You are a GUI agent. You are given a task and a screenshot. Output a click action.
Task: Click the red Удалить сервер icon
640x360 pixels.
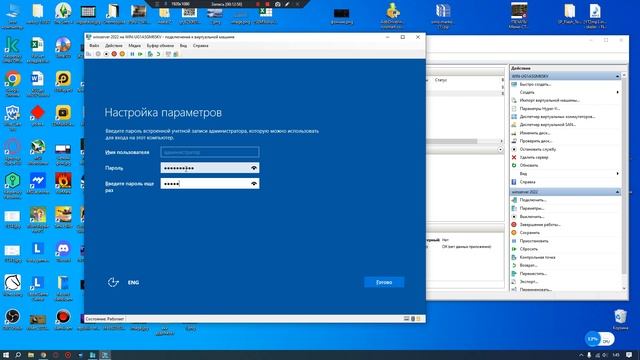click(x=514, y=157)
